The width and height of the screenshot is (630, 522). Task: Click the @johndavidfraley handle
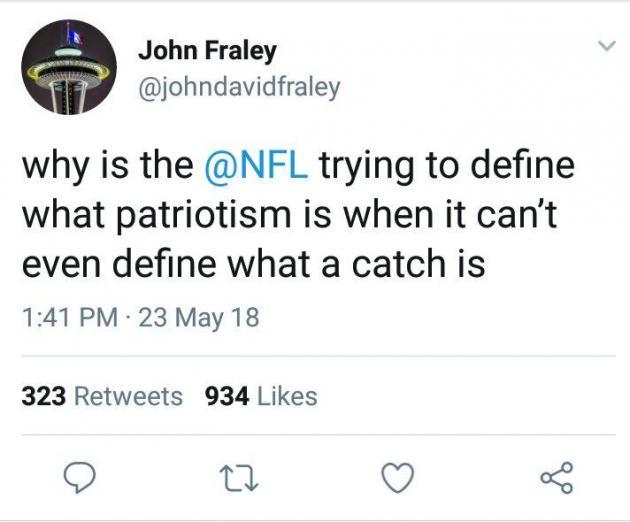point(238,87)
